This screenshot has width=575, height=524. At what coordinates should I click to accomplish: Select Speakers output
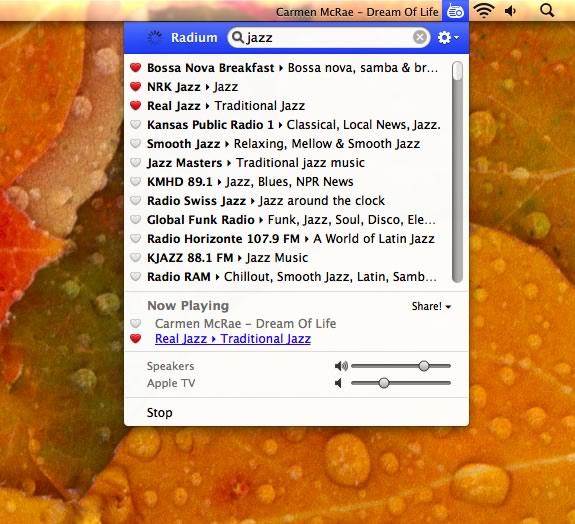[x=171, y=366]
